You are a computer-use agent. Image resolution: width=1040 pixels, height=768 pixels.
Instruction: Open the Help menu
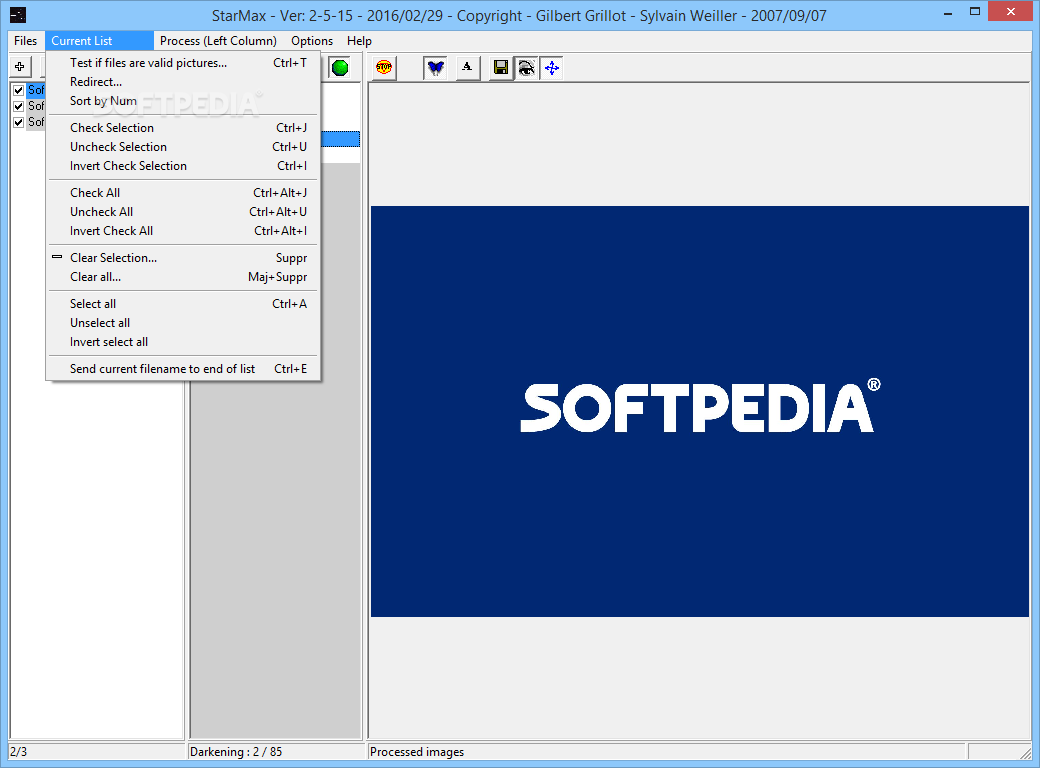click(359, 41)
